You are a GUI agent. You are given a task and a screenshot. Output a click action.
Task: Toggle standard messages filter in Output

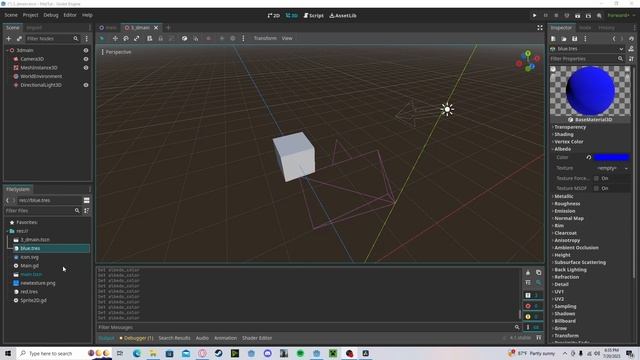(x=533, y=295)
